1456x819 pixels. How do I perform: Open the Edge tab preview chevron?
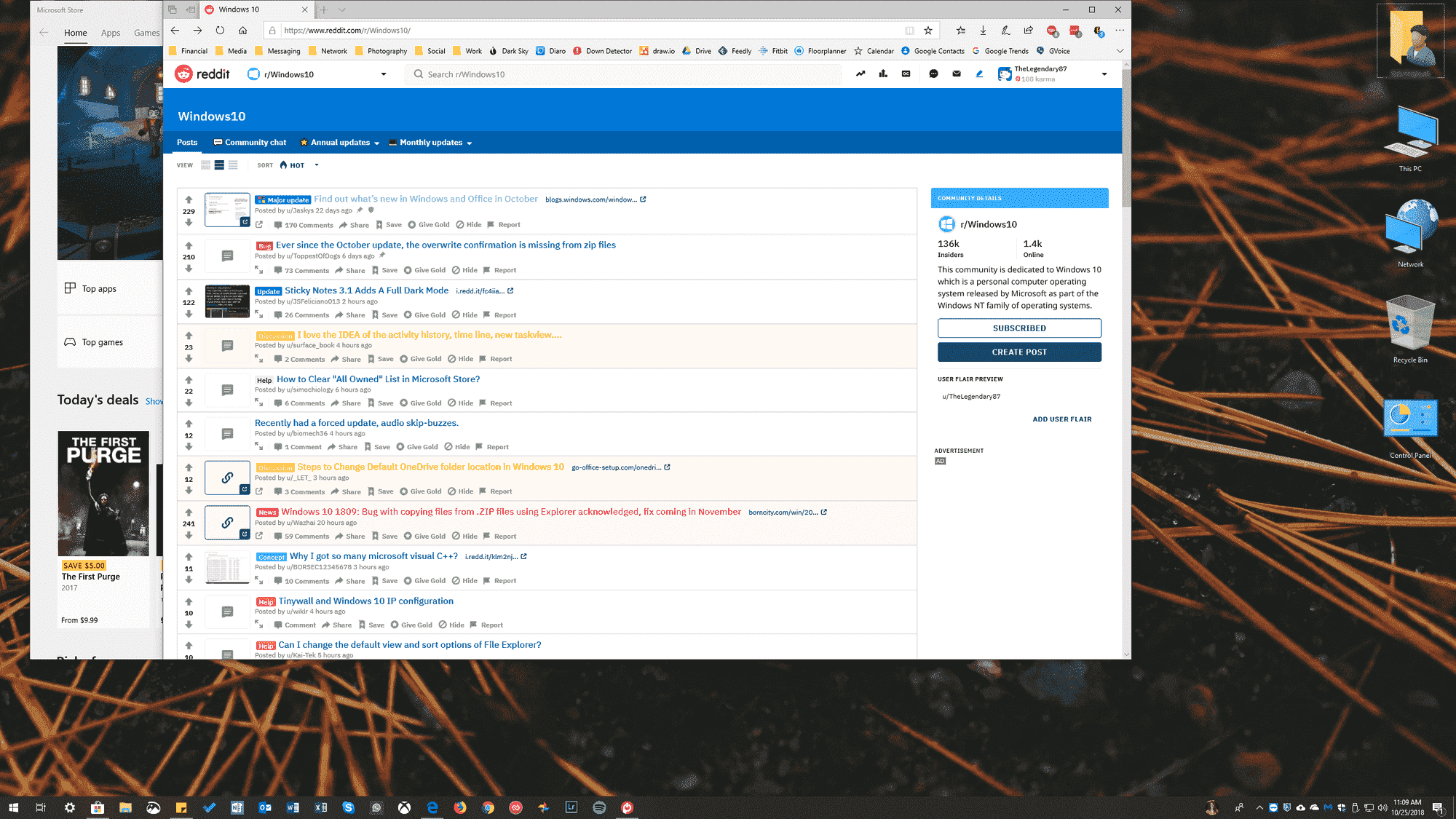click(342, 9)
